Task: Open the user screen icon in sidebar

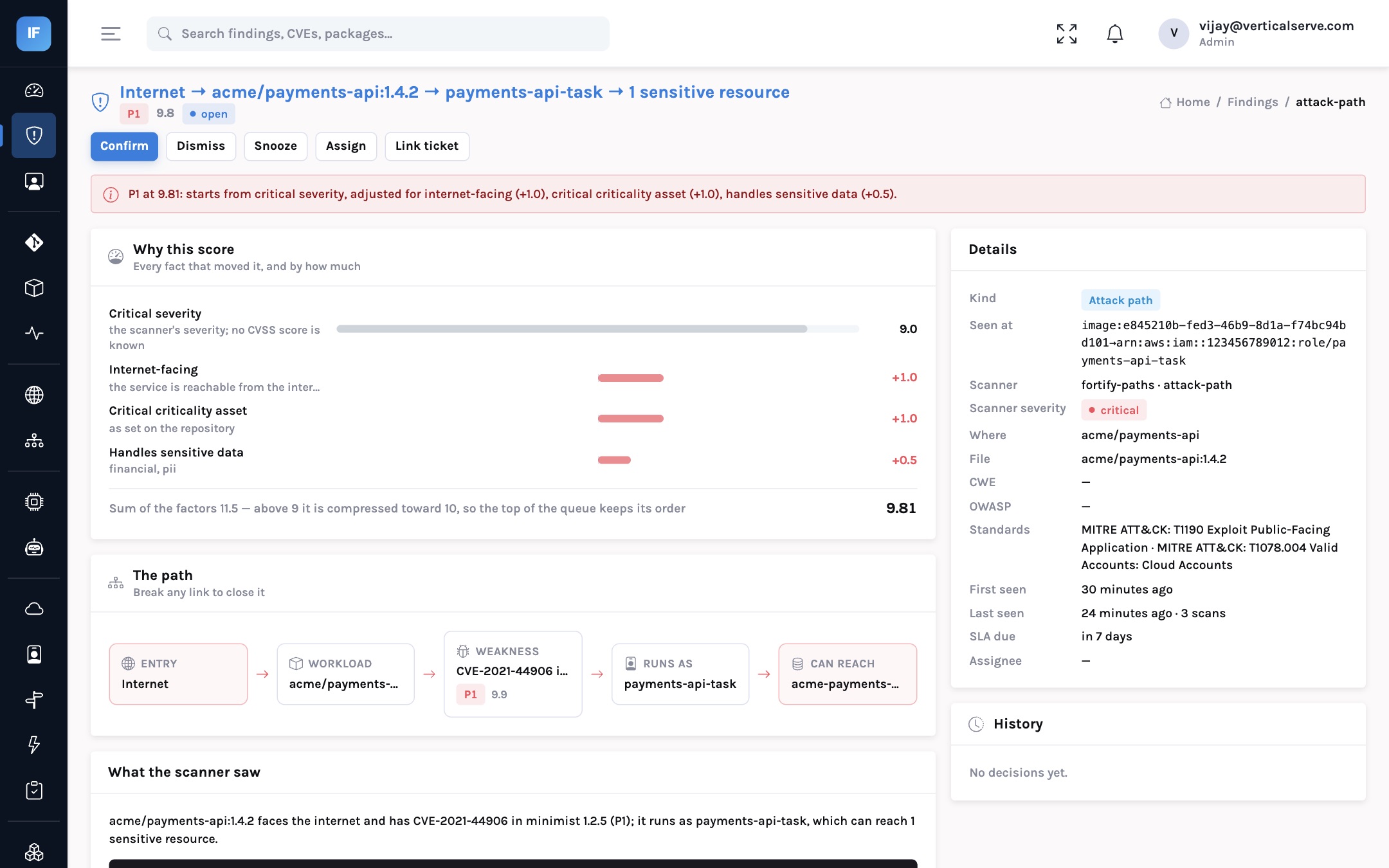Action: [34, 181]
